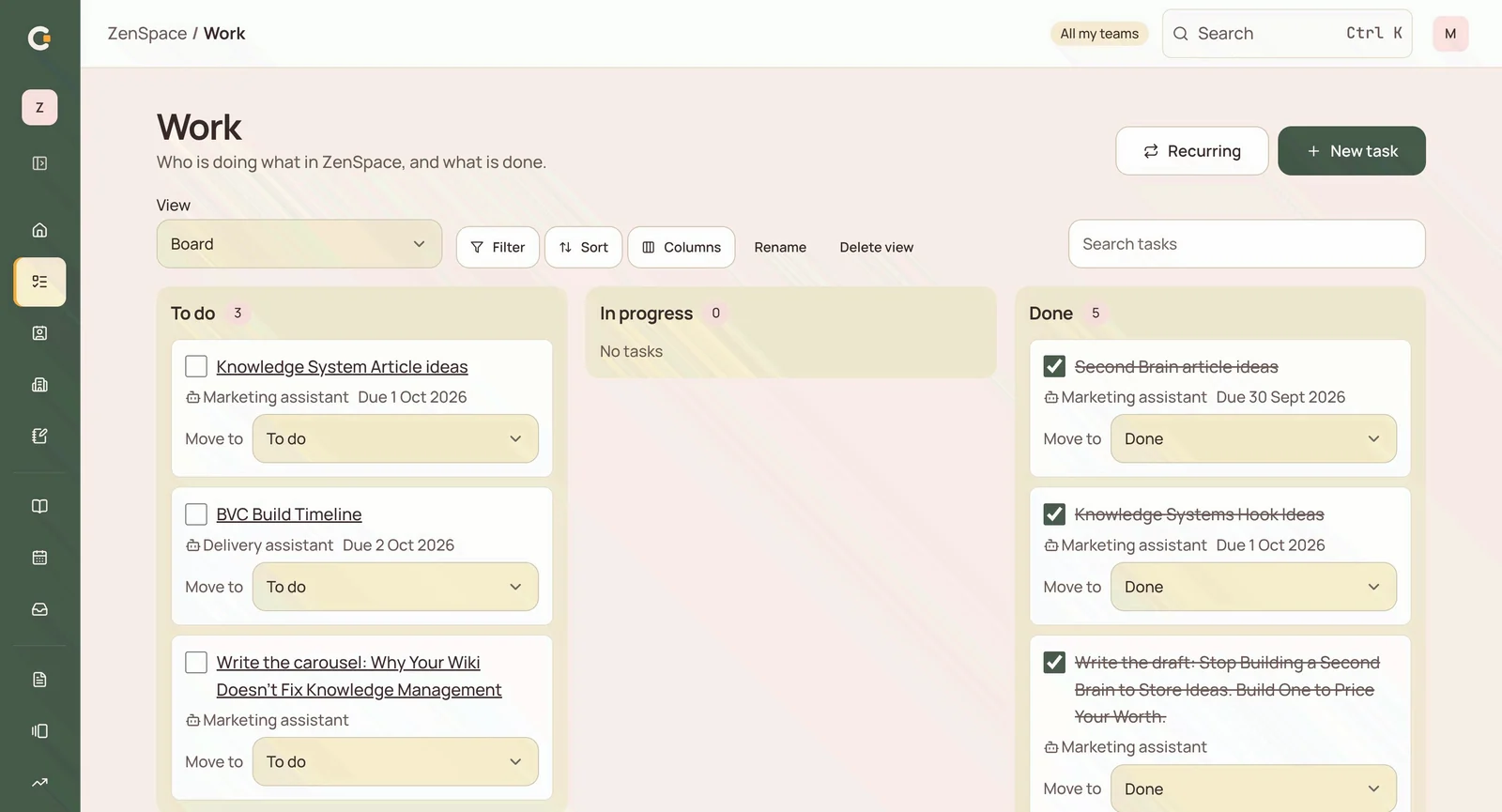1502x812 pixels.
Task: Open Recurring tasks
Action: tap(1192, 151)
